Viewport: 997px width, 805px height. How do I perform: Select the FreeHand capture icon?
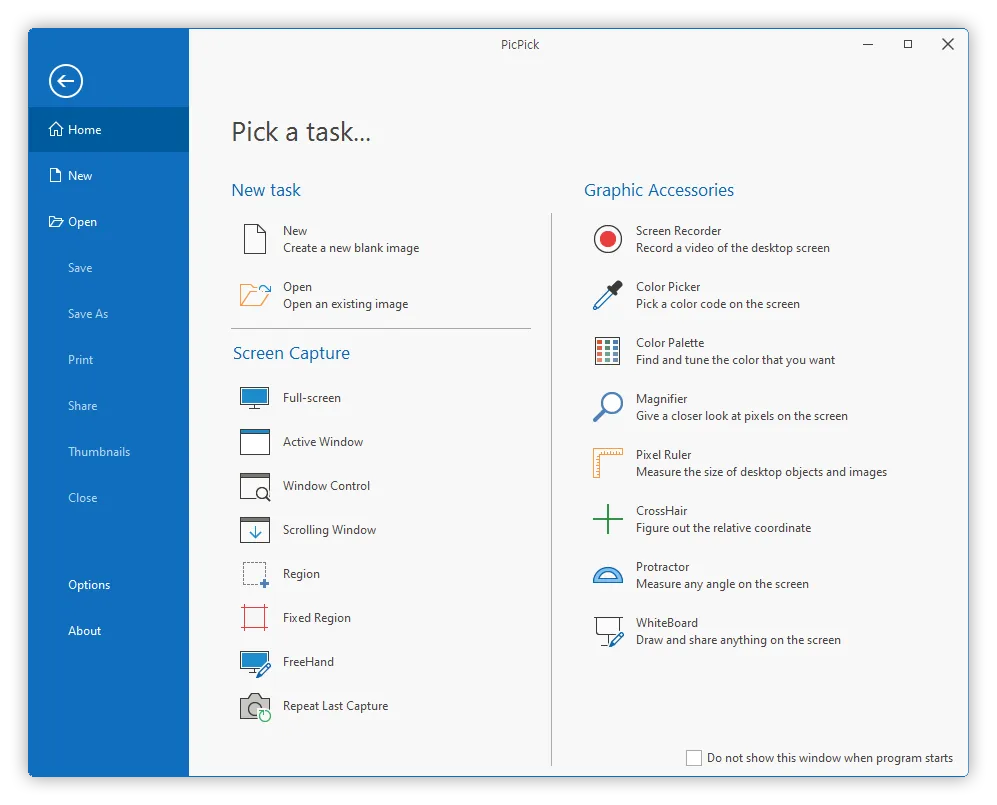coord(255,663)
